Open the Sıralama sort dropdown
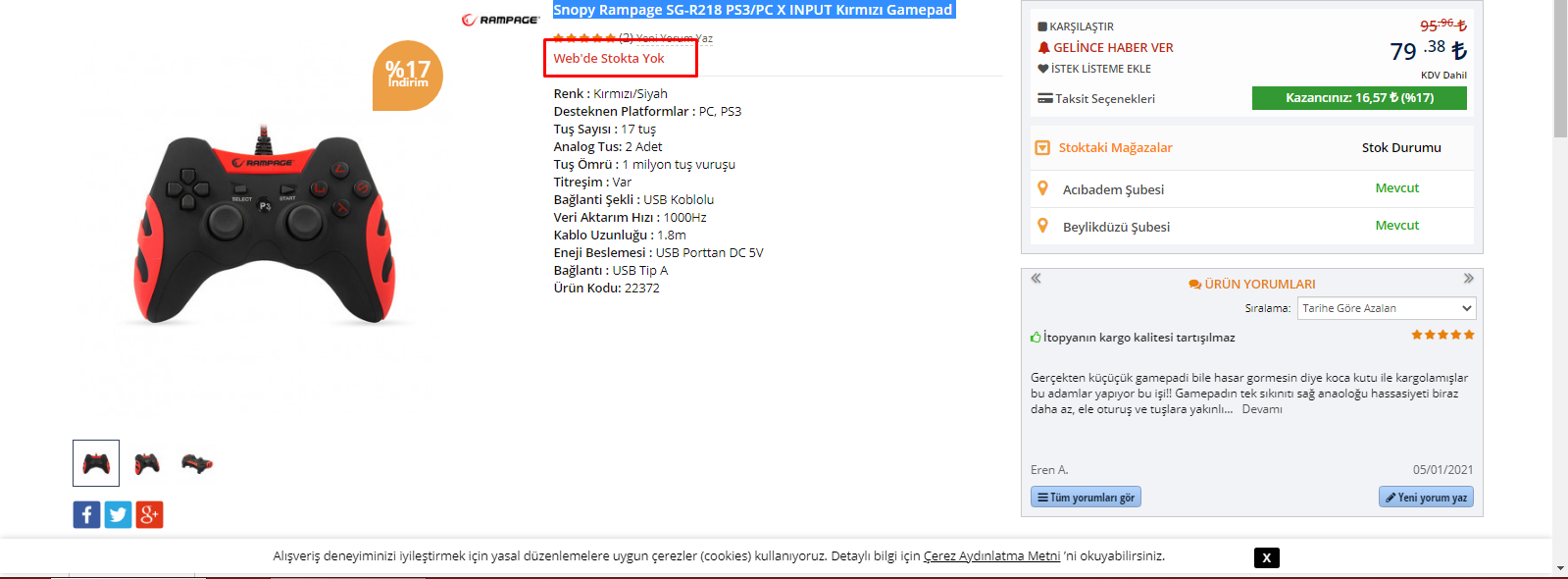Image resolution: width=1568 pixels, height=579 pixels. coord(1387,308)
